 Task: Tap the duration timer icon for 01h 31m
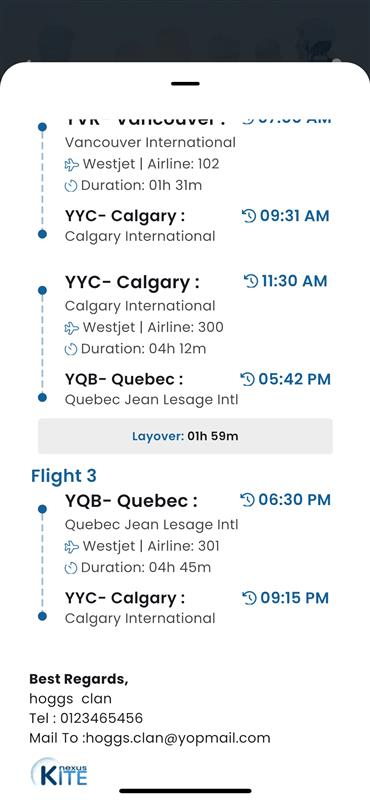click(x=71, y=186)
